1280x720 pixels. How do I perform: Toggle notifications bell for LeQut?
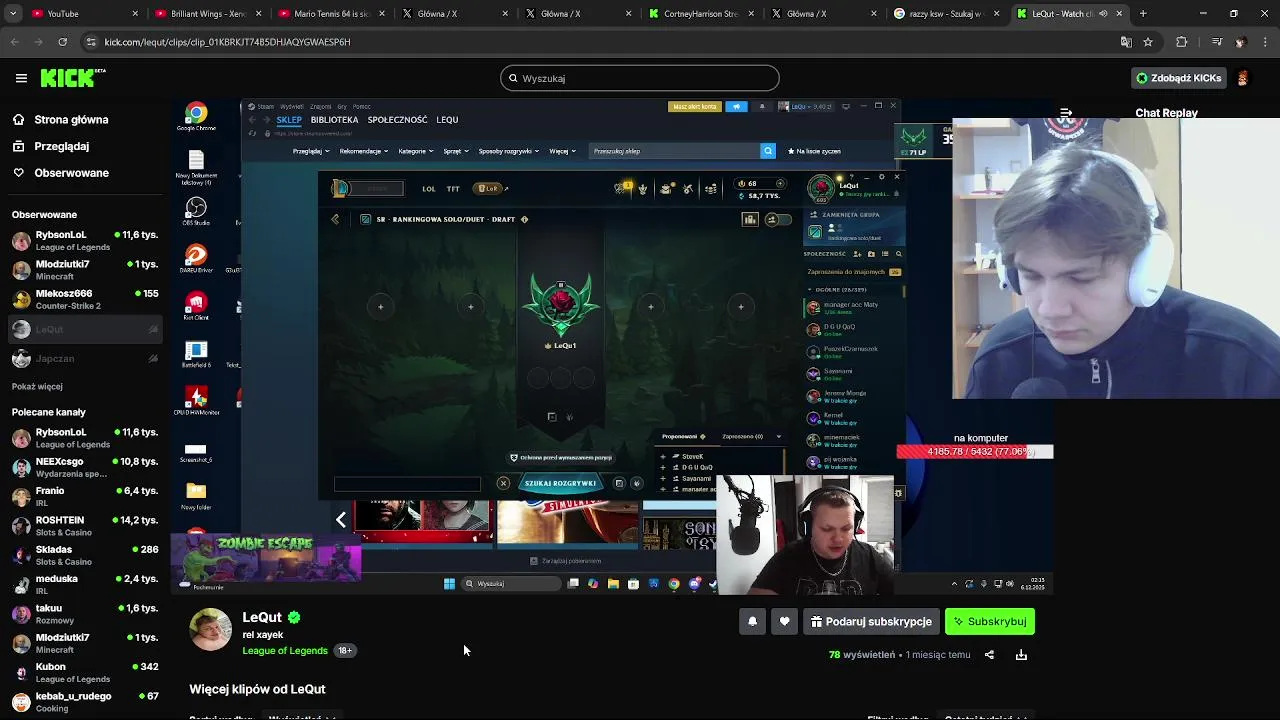752,622
